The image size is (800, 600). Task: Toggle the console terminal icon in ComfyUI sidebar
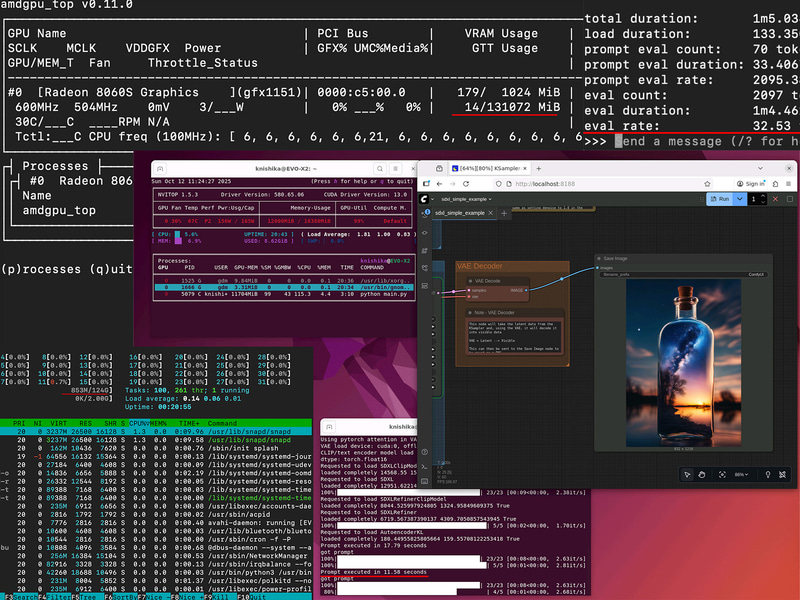424,466
